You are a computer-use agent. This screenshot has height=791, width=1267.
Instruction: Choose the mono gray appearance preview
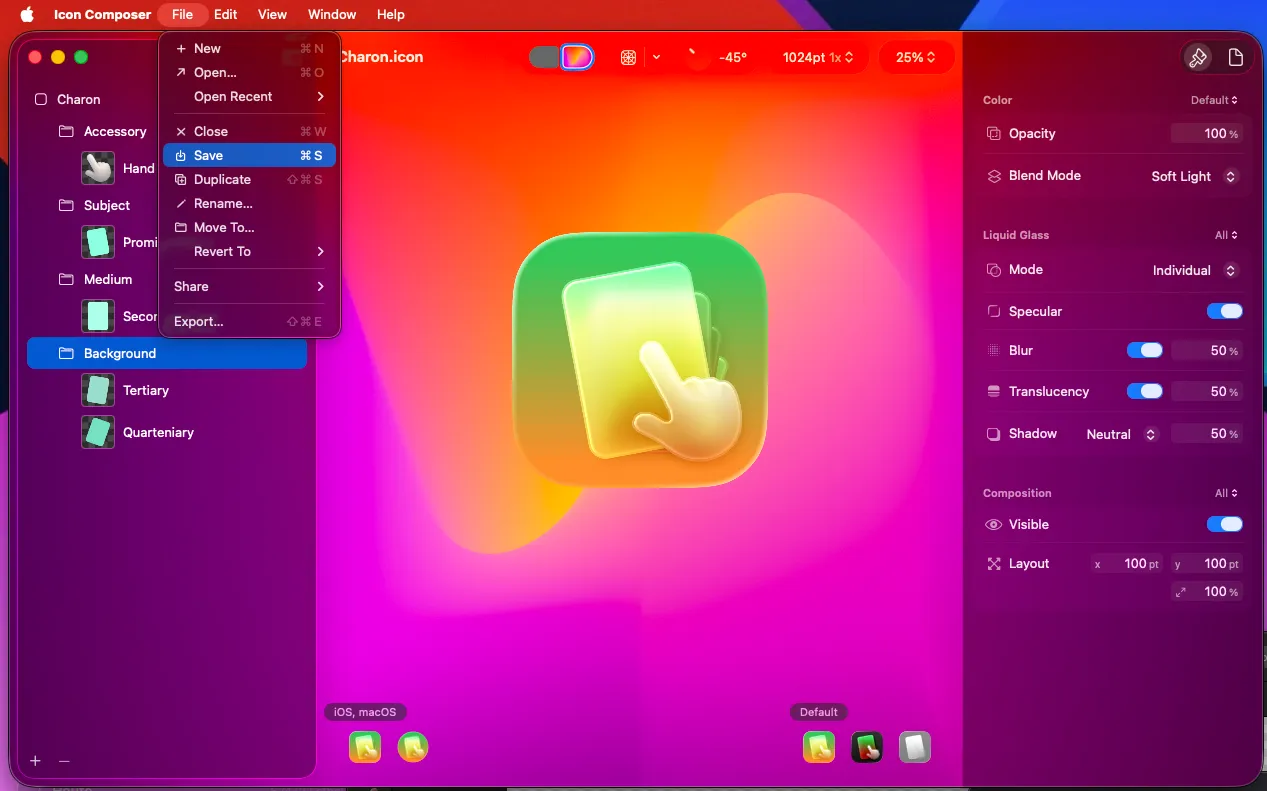pyautogui.click(x=915, y=747)
